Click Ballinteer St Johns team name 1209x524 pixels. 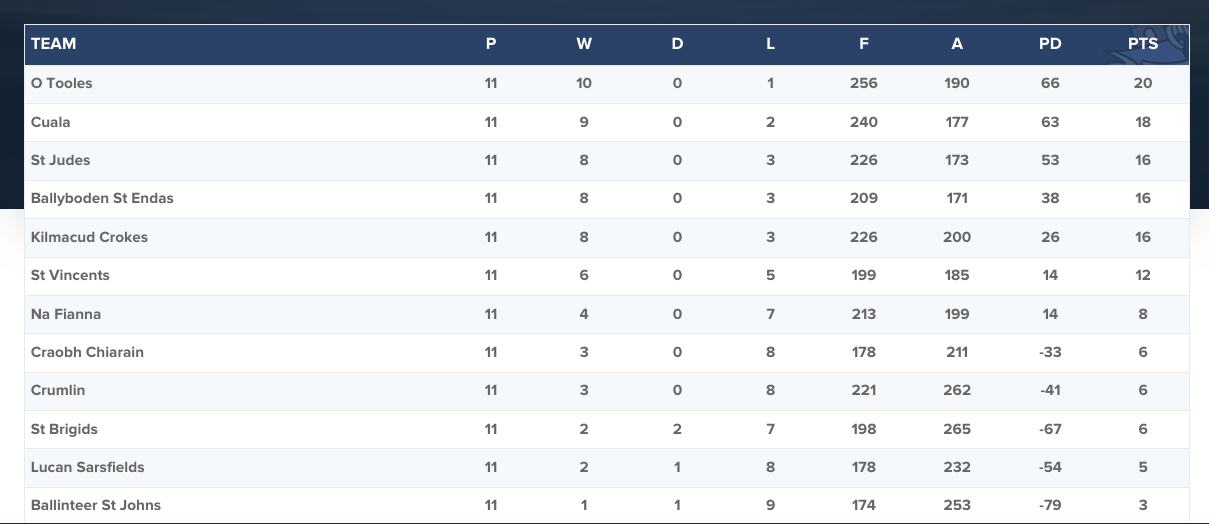(96, 505)
